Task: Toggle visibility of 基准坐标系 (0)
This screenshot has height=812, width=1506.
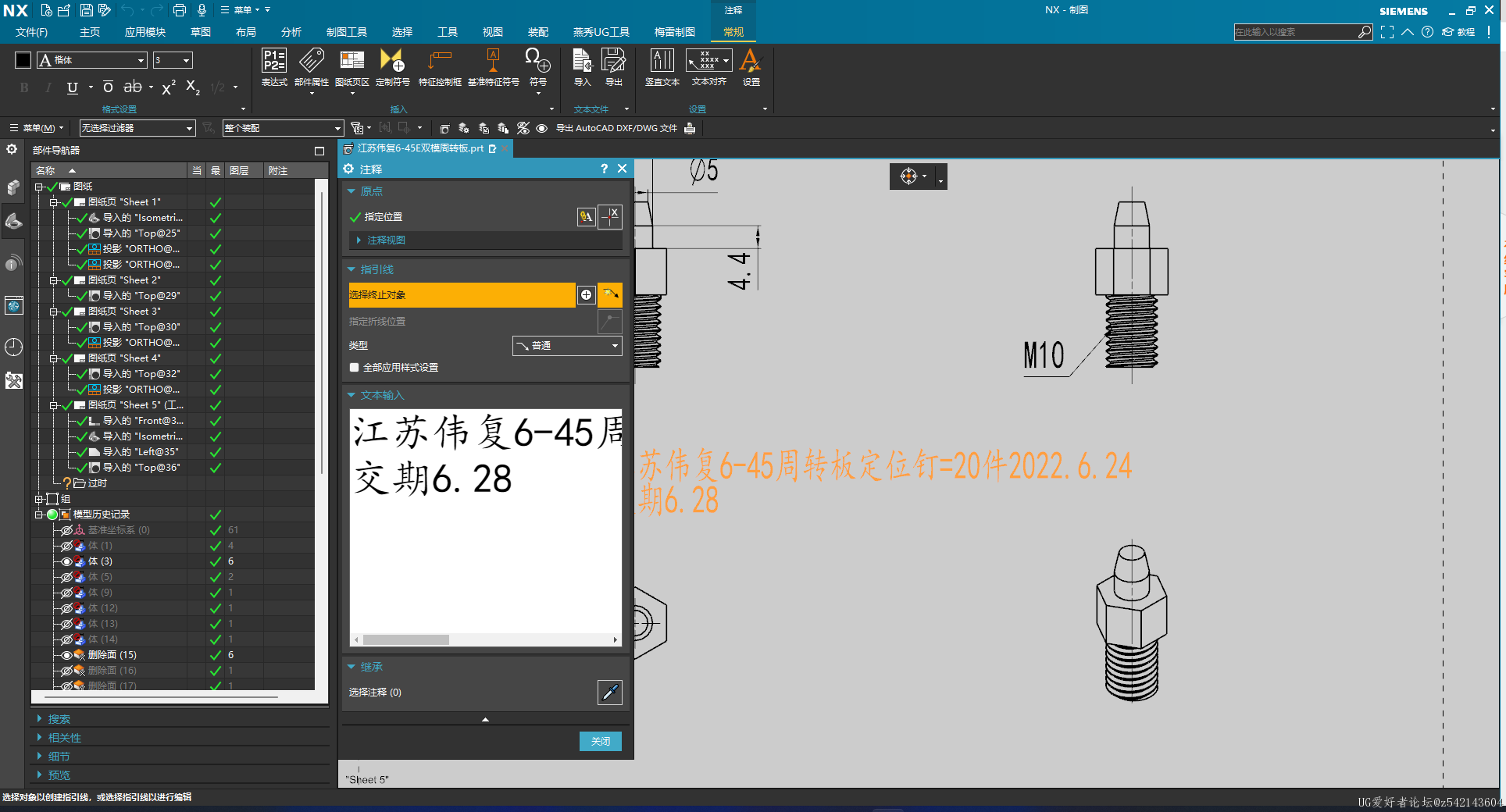Action: [x=66, y=530]
